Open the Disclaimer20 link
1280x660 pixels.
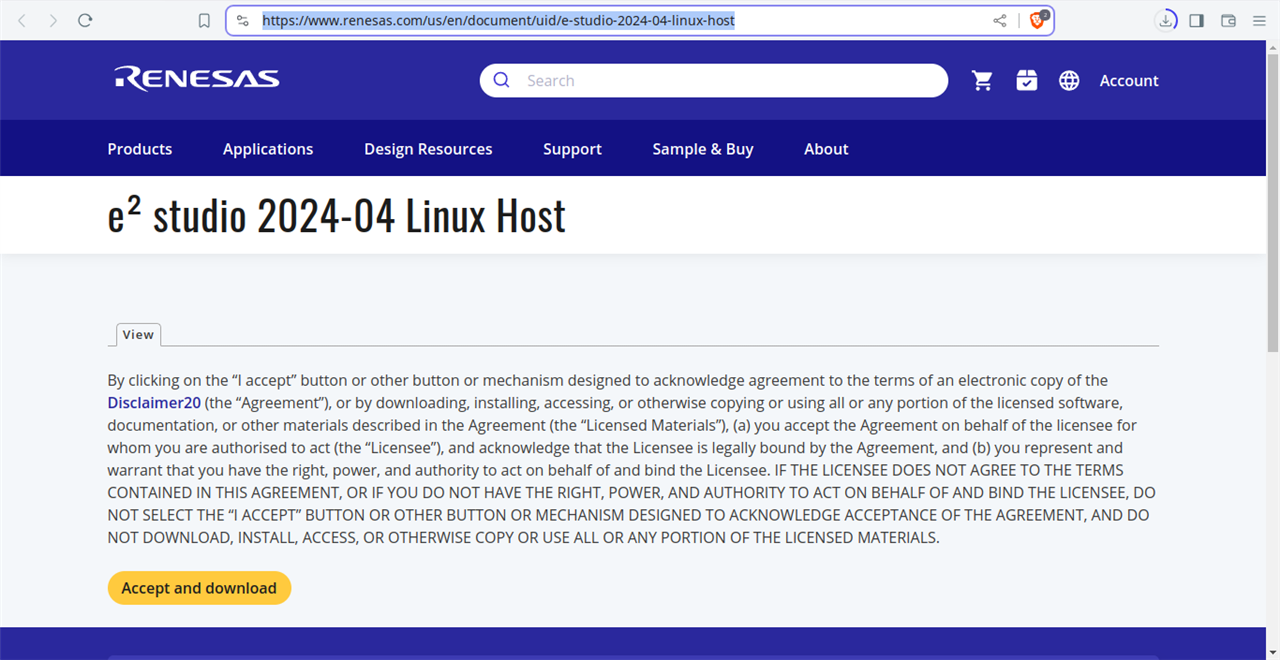(x=154, y=403)
